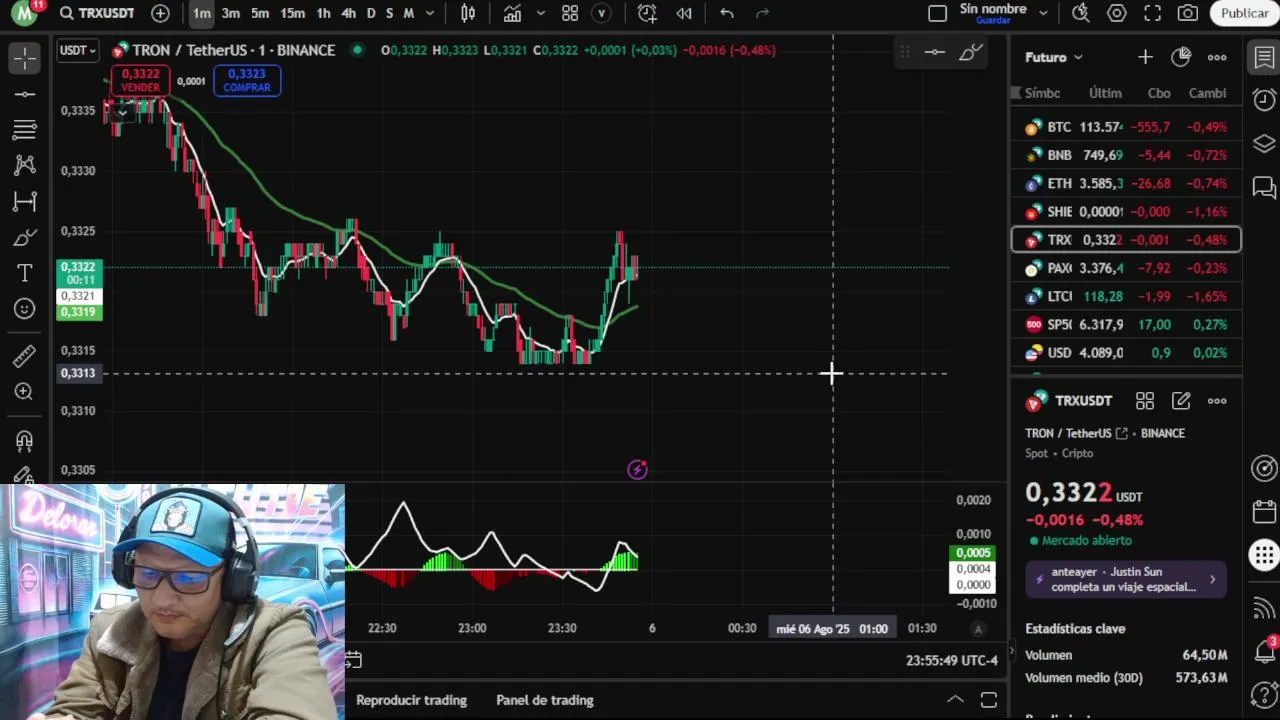The height and width of the screenshot is (720, 1280).
Task: Open Panel de trading tab
Action: (x=545, y=700)
